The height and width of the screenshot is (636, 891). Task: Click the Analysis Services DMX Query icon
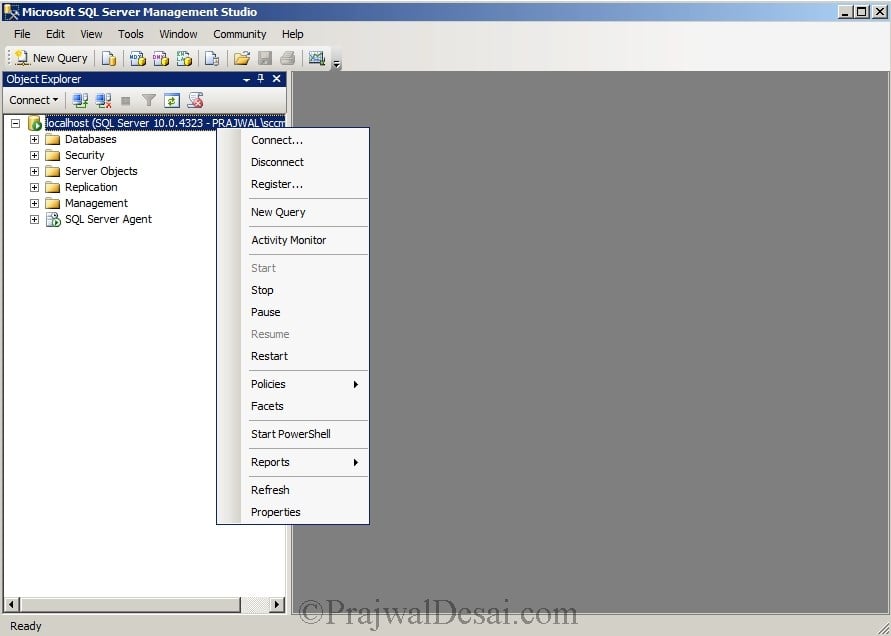pos(161,58)
